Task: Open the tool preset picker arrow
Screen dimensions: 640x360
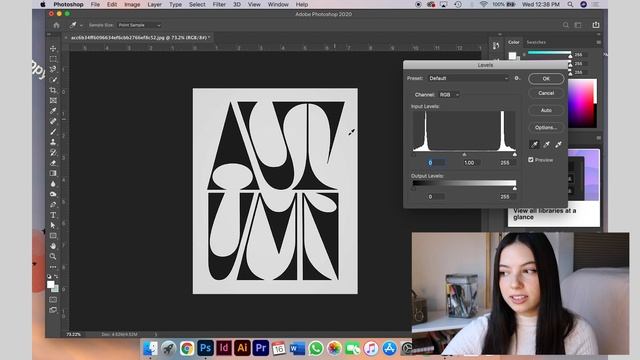Action: (x=81, y=25)
